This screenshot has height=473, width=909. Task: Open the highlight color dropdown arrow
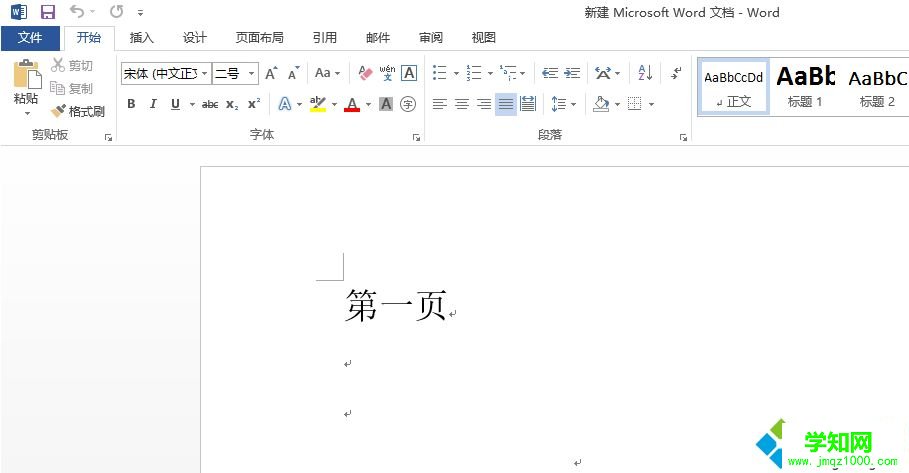334,104
